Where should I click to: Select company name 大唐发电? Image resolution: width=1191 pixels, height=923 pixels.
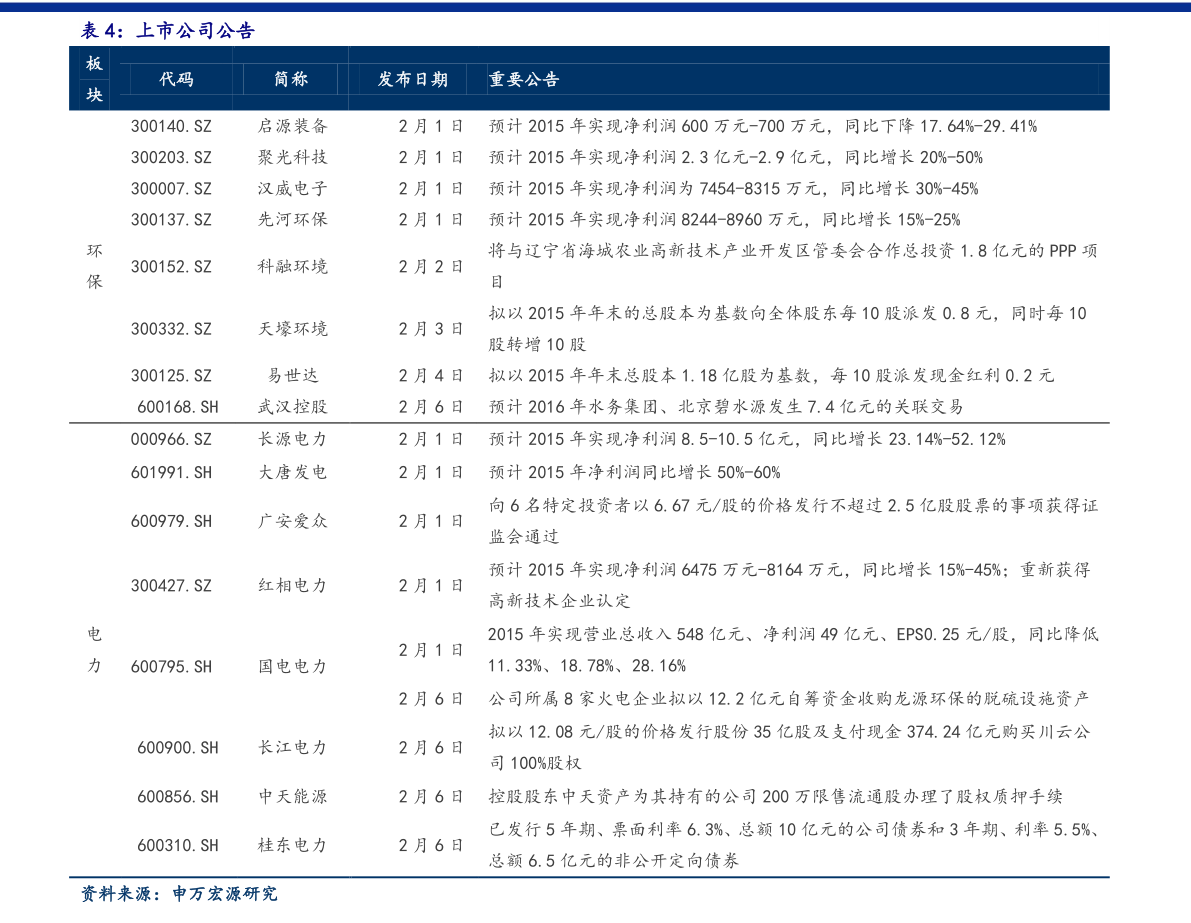coord(292,472)
